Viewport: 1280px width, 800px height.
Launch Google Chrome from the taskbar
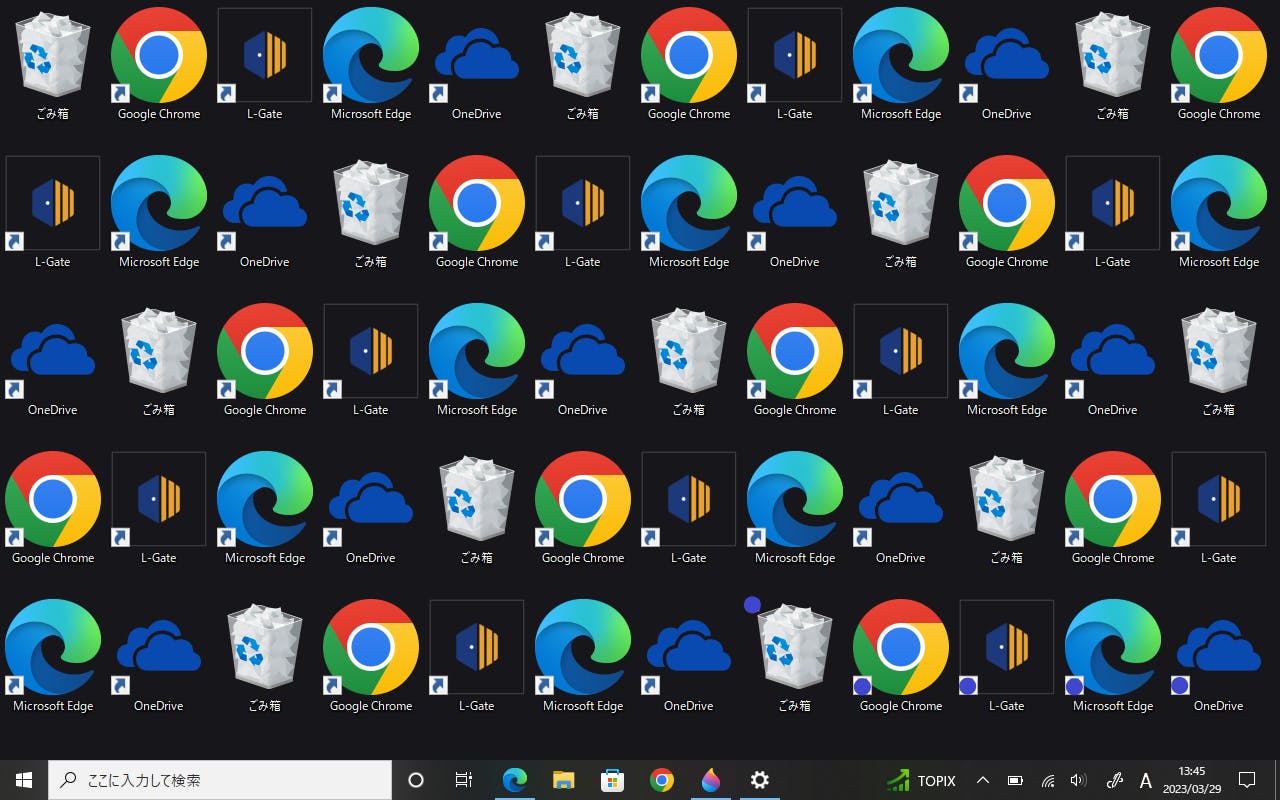click(x=661, y=780)
